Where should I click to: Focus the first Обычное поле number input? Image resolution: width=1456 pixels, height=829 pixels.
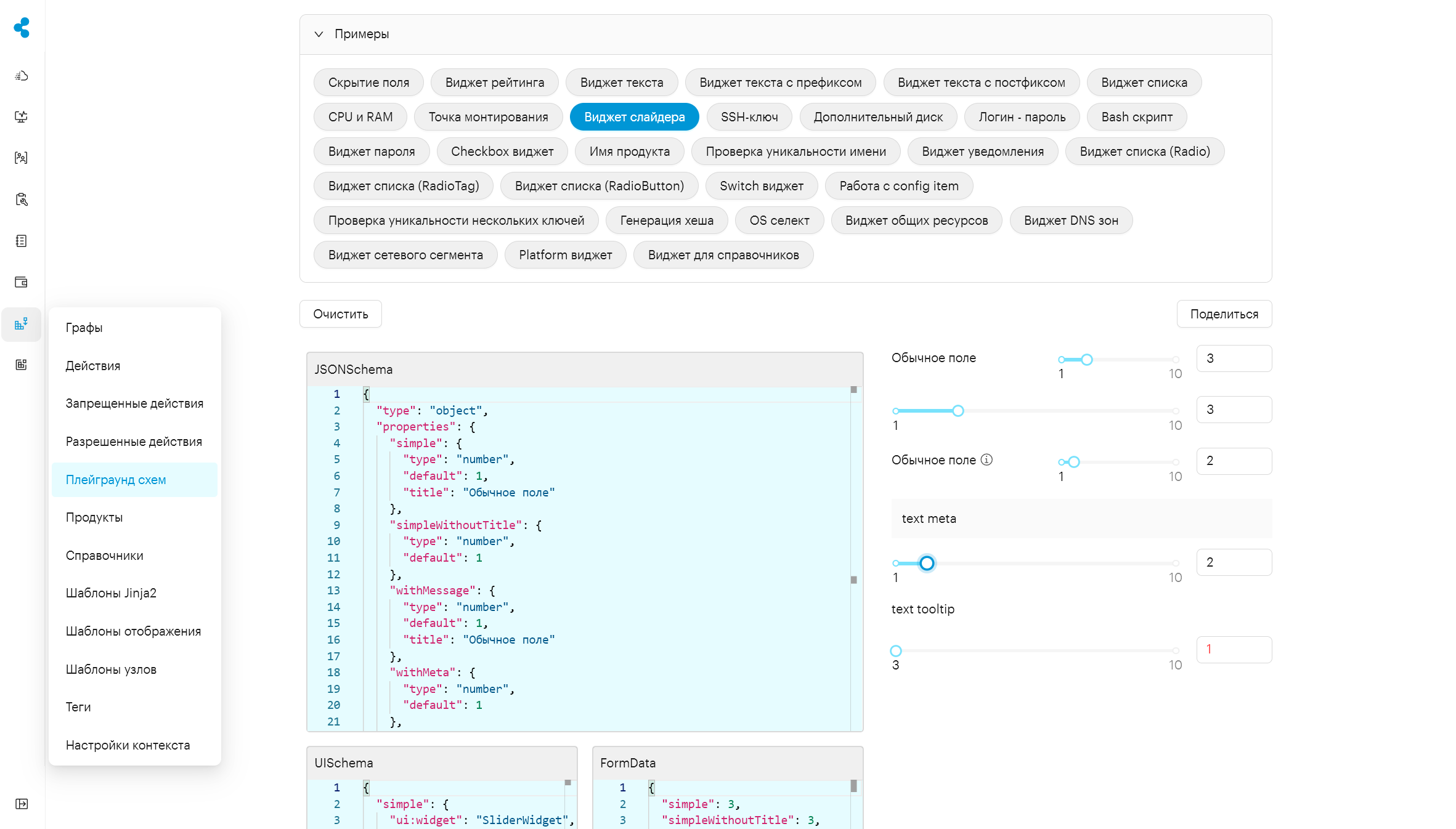[x=1234, y=358]
